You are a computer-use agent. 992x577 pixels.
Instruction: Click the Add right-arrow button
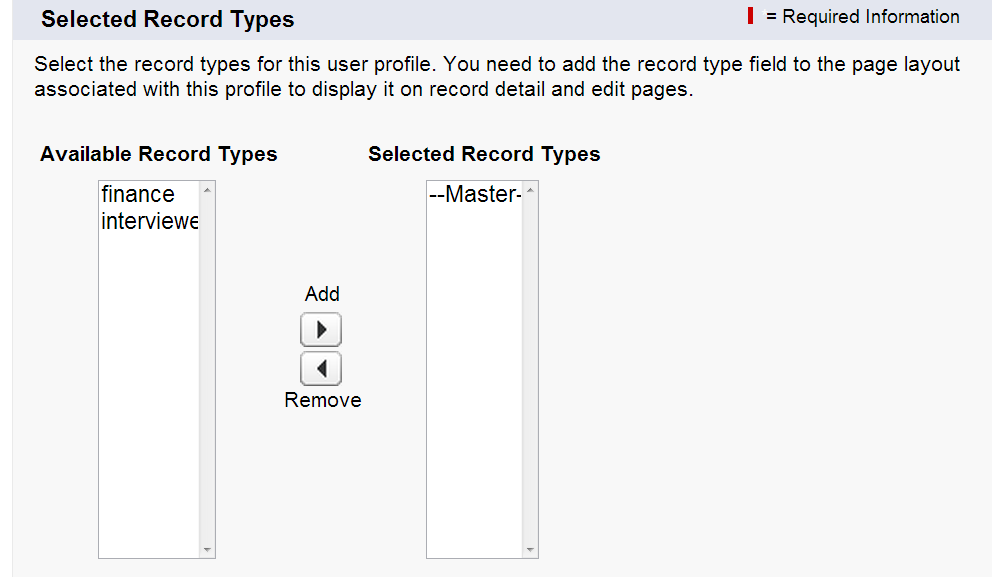pyautogui.click(x=321, y=330)
